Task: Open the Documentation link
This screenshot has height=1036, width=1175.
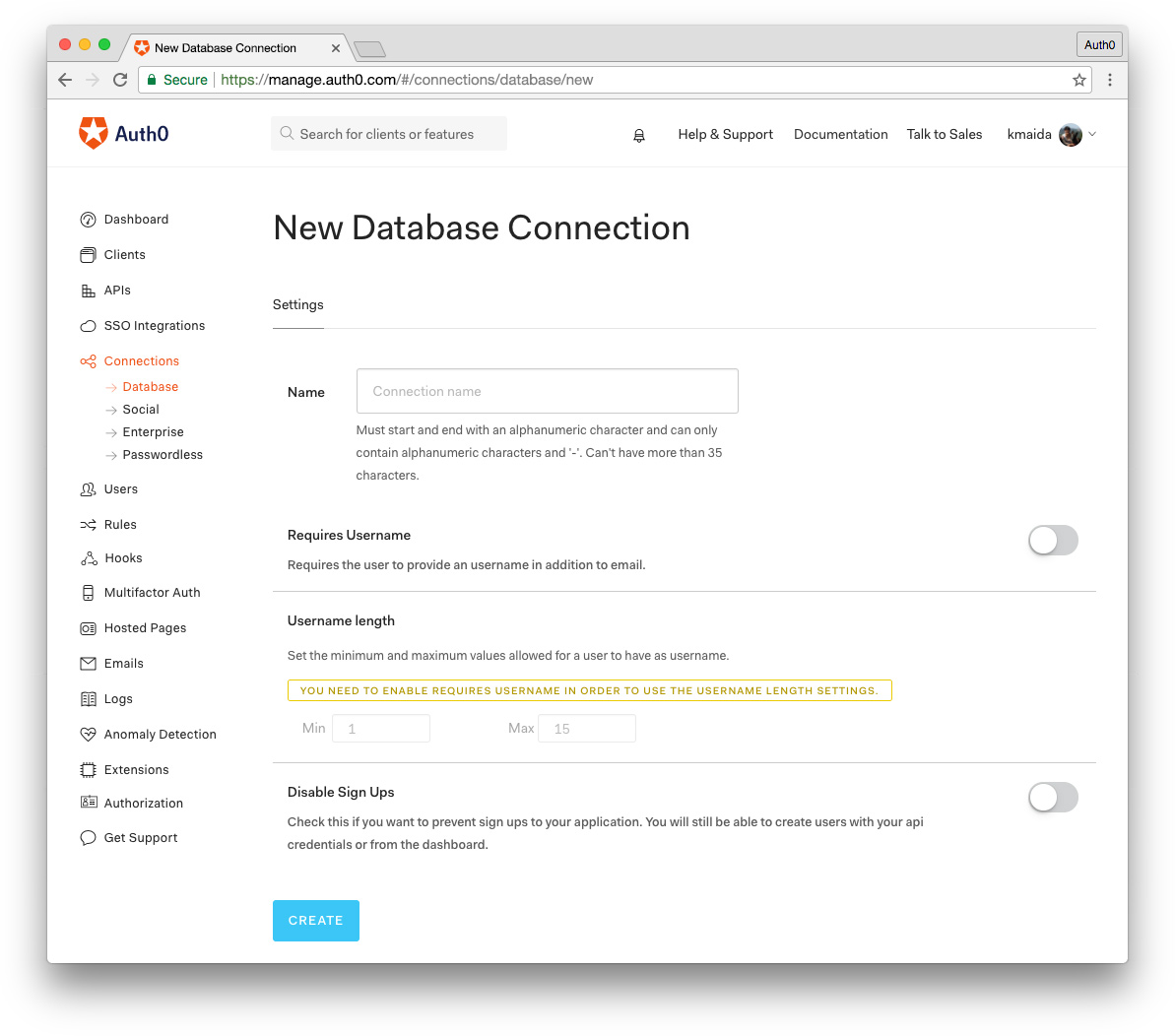Action: pos(841,134)
